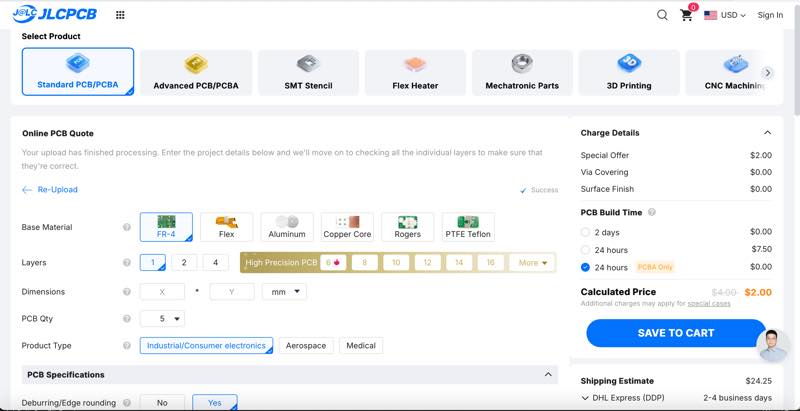Click the JLCPCB logo

click(x=55, y=15)
